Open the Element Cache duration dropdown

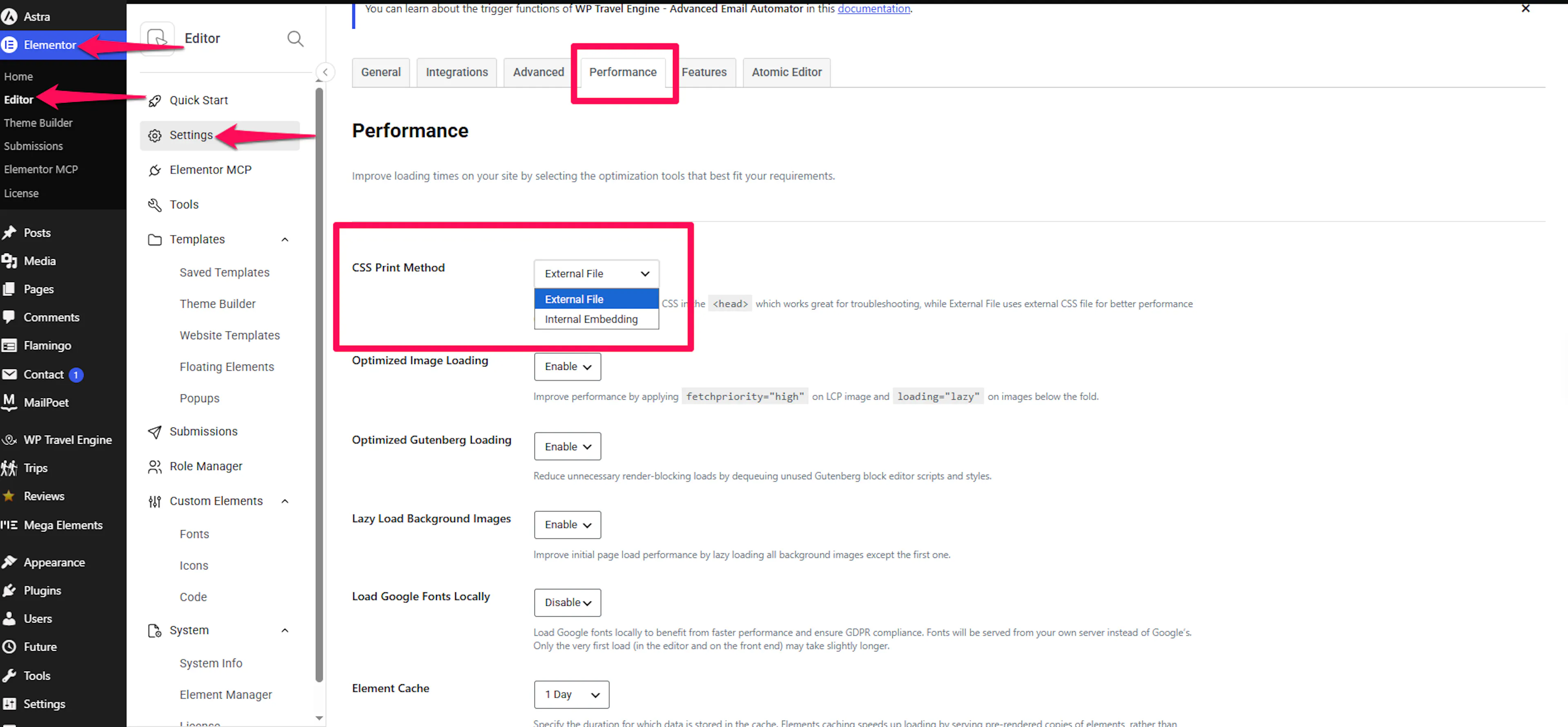click(572, 695)
